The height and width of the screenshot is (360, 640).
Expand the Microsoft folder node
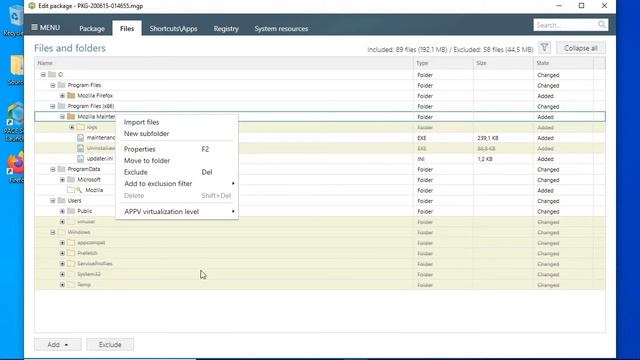point(62,180)
